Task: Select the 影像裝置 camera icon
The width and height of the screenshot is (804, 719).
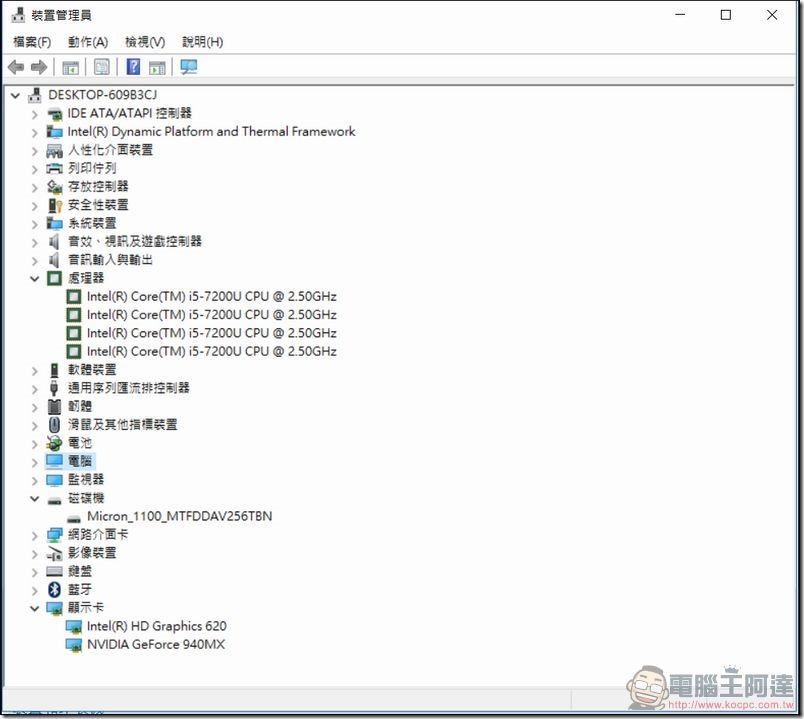Action: click(54, 553)
